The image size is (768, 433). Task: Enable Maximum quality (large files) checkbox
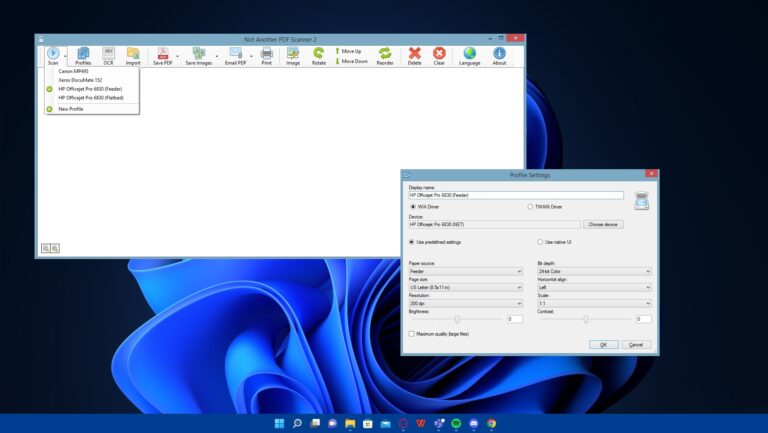pyautogui.click(x=412, y=334)
